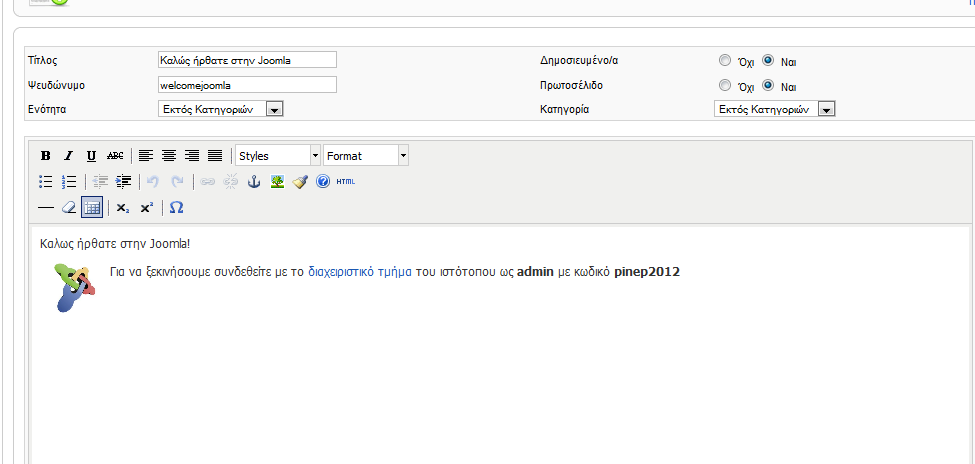Click the unlink broken-chain icon
The height and width of the screenshot is (464, 975).
[231, 182]
